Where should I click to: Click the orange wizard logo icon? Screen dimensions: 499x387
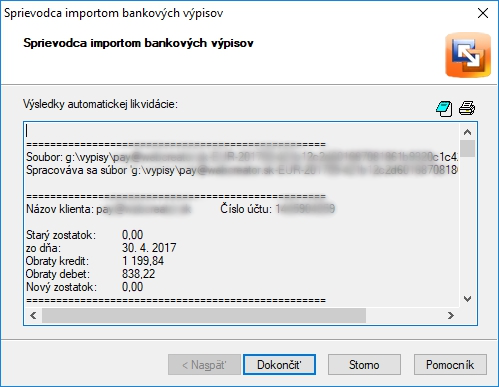pyautogui.click(x=468, y=55)
